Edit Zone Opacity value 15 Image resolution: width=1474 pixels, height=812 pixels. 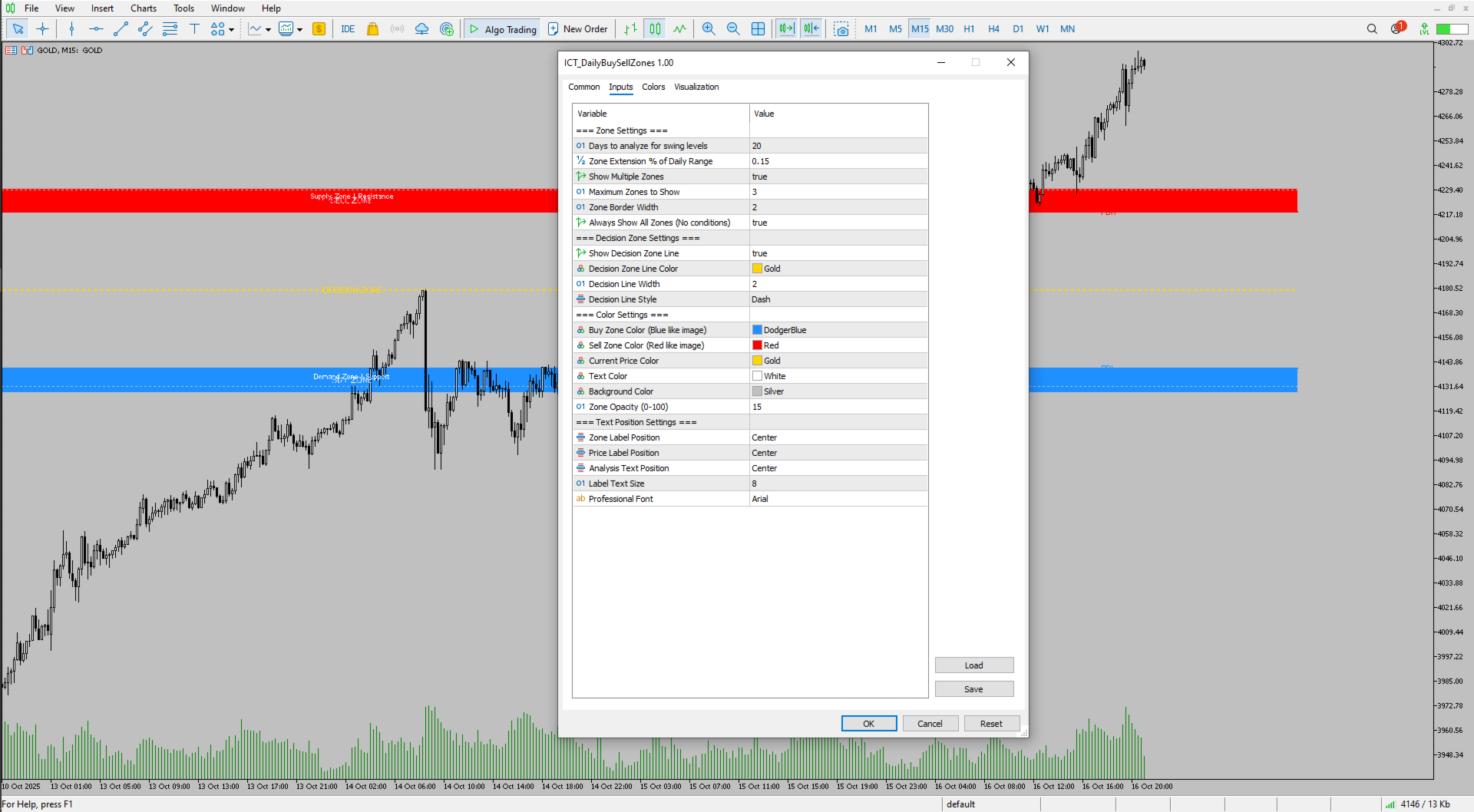point(838,407)
